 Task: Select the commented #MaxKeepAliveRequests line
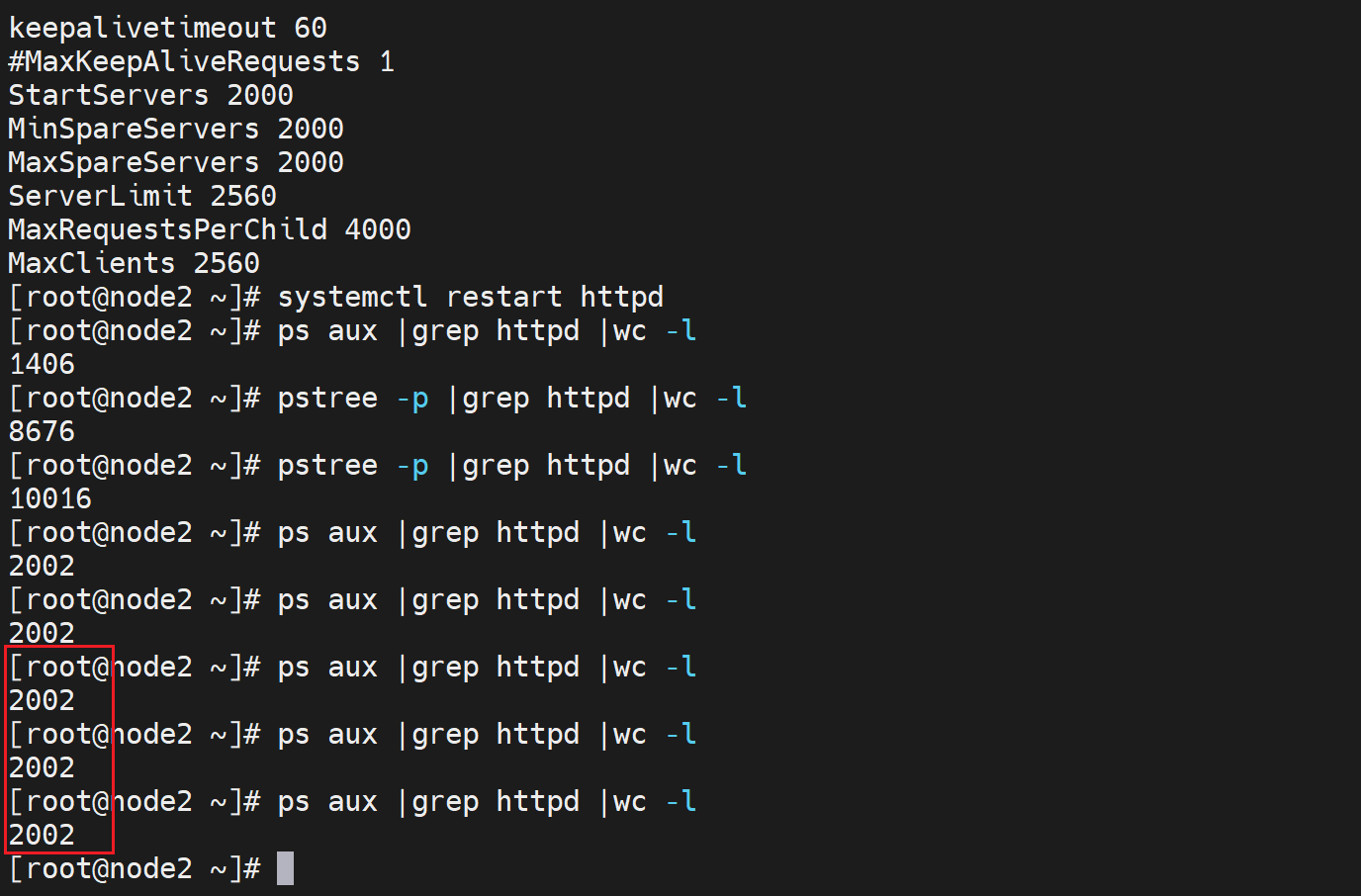[x=201, y=61]
